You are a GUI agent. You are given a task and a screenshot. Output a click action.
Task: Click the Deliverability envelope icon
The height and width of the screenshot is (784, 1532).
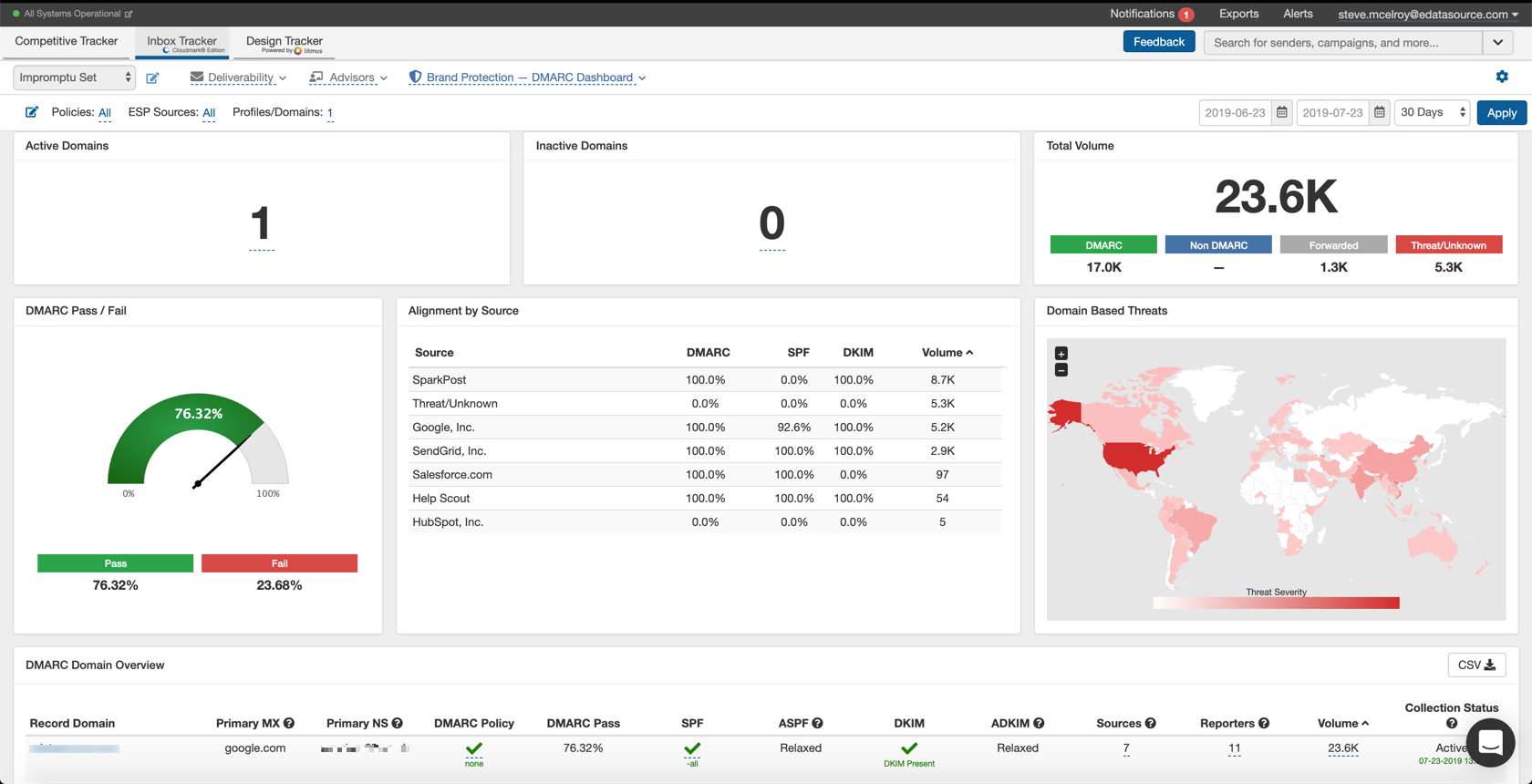coord(197,77)
